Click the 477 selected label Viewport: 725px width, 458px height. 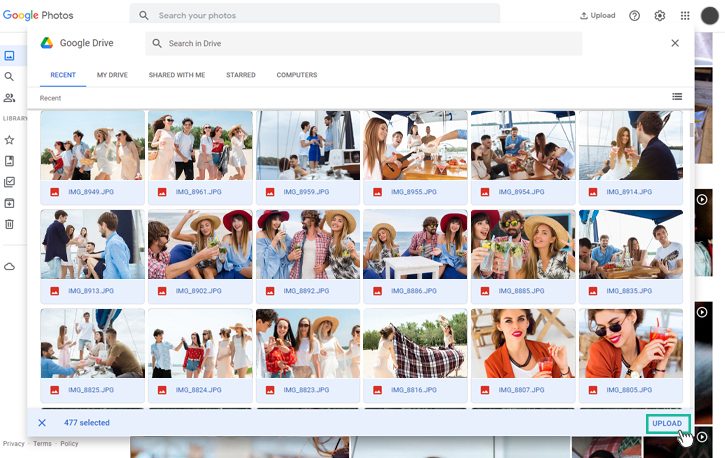point(87,423)
